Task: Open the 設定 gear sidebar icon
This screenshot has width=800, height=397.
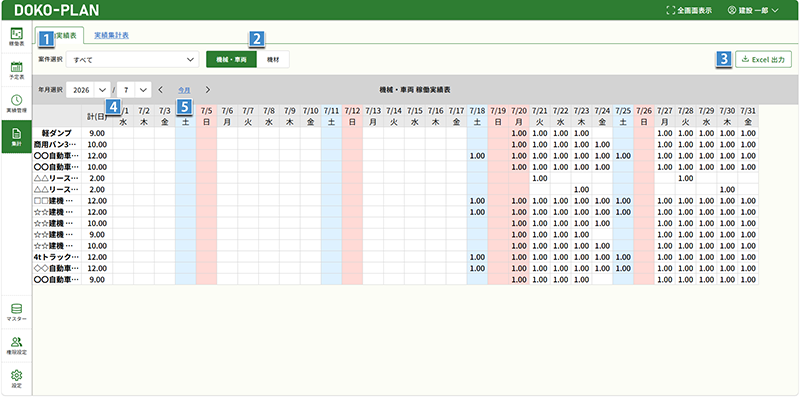Action: pos(16,379)
